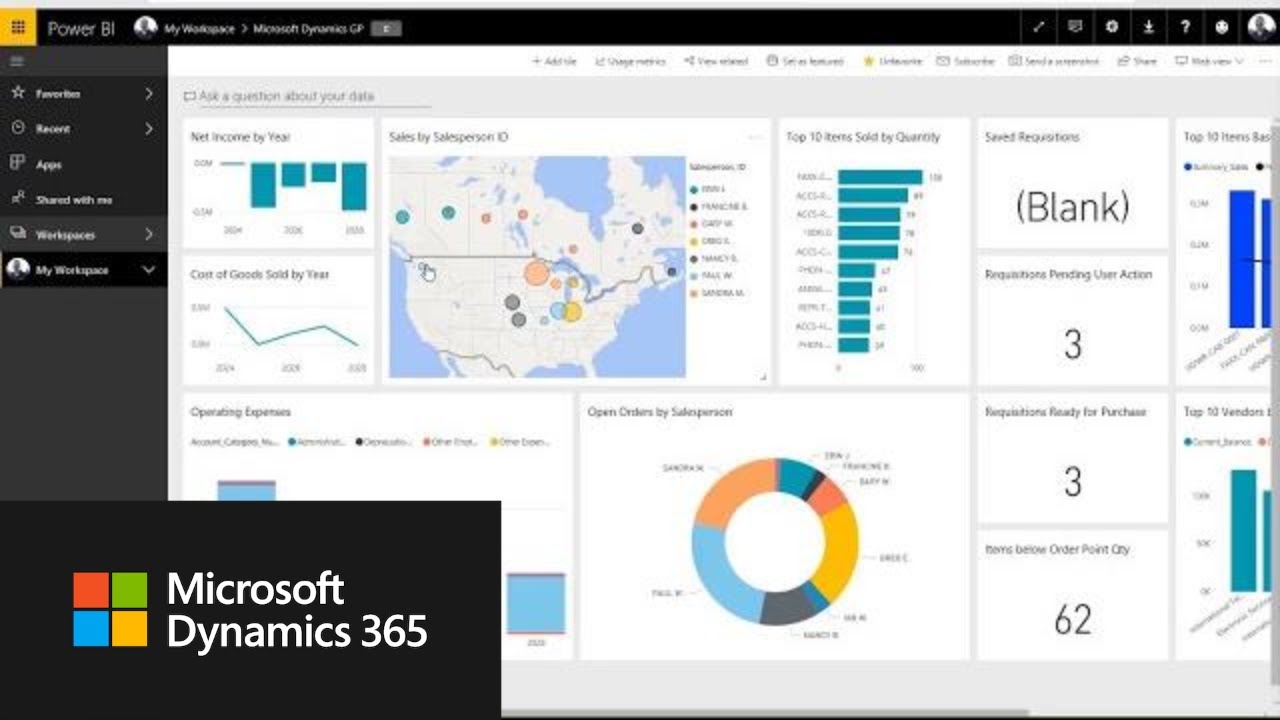Select Recent in the sidebar
The height and width of the screenshot is (720, 1280).
pyautogui.click(x=53, y=129)
